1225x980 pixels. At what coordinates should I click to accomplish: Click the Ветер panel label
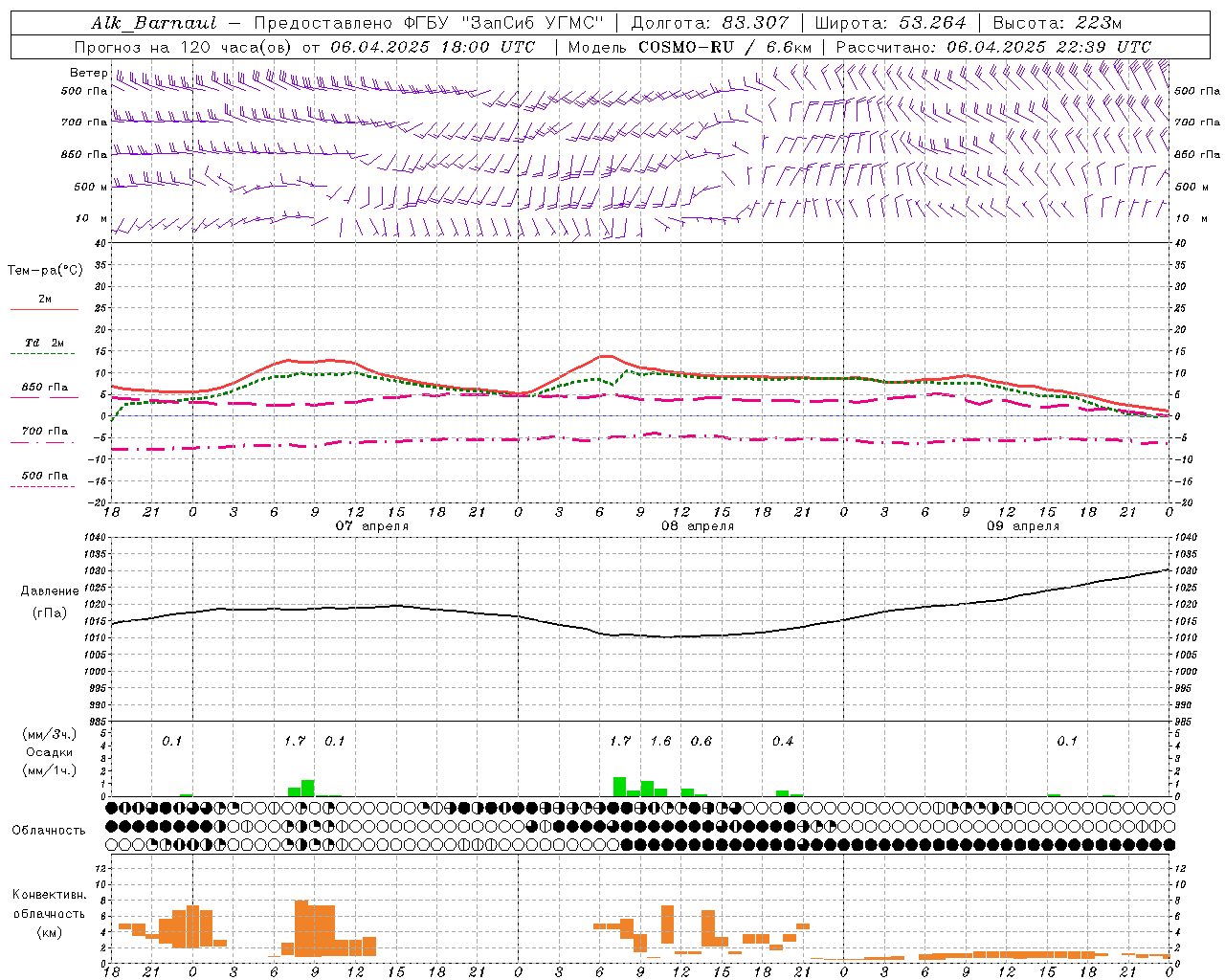pyautogui.click(x=88, y=73)
